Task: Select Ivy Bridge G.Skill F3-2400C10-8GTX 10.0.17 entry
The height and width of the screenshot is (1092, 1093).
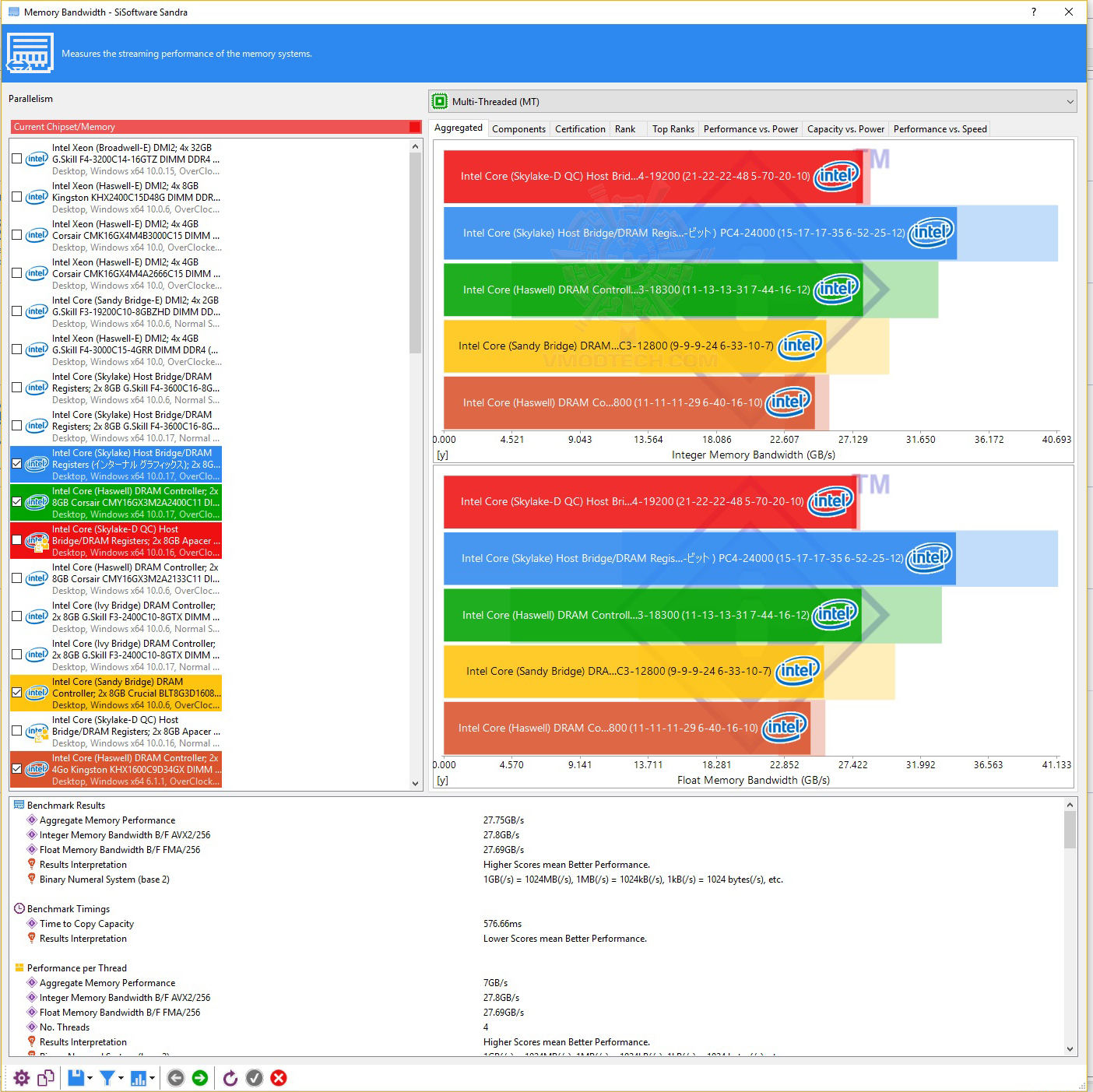Action: coord(116,655)
